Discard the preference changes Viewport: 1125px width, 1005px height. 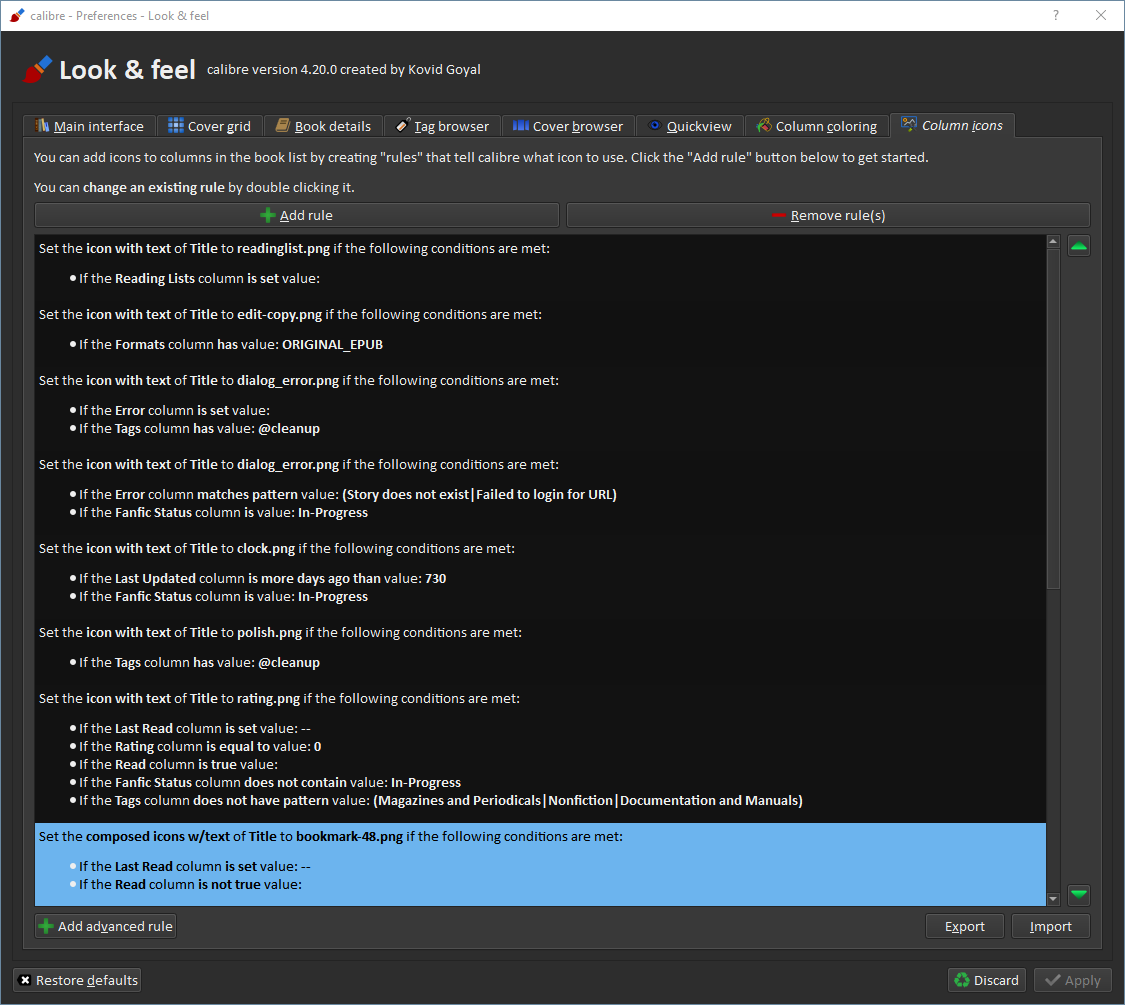point(987,980)
